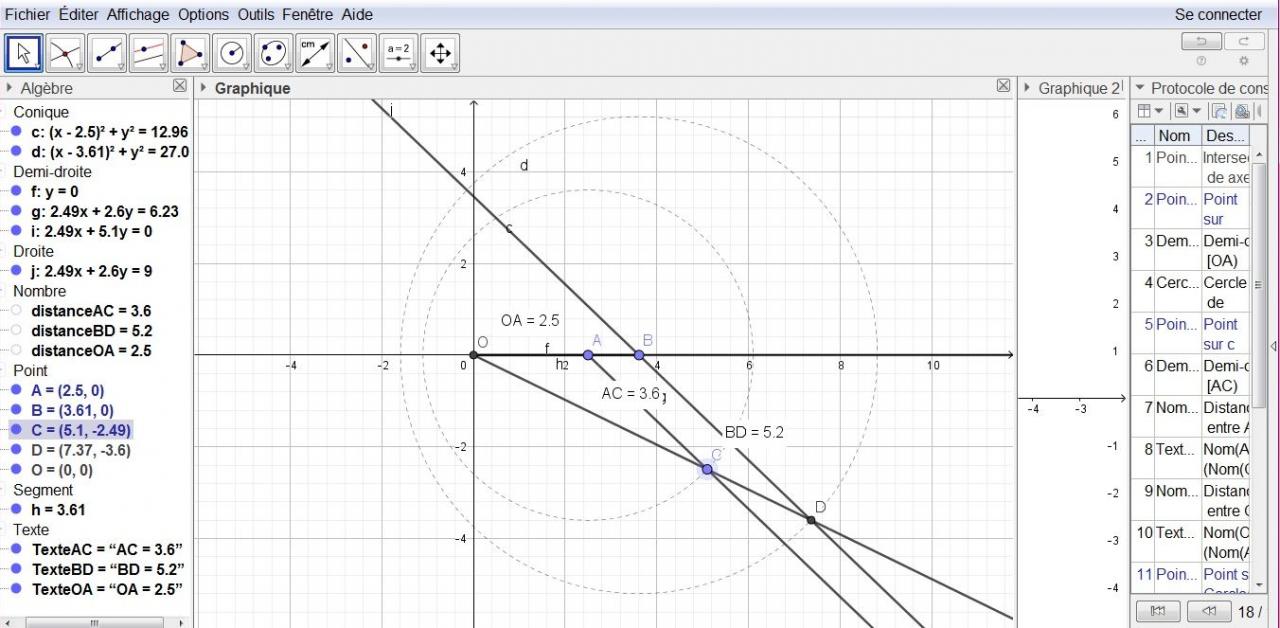The image size is (1280, 628).
Task: Click the Undo button
Action: (1201, 41)
